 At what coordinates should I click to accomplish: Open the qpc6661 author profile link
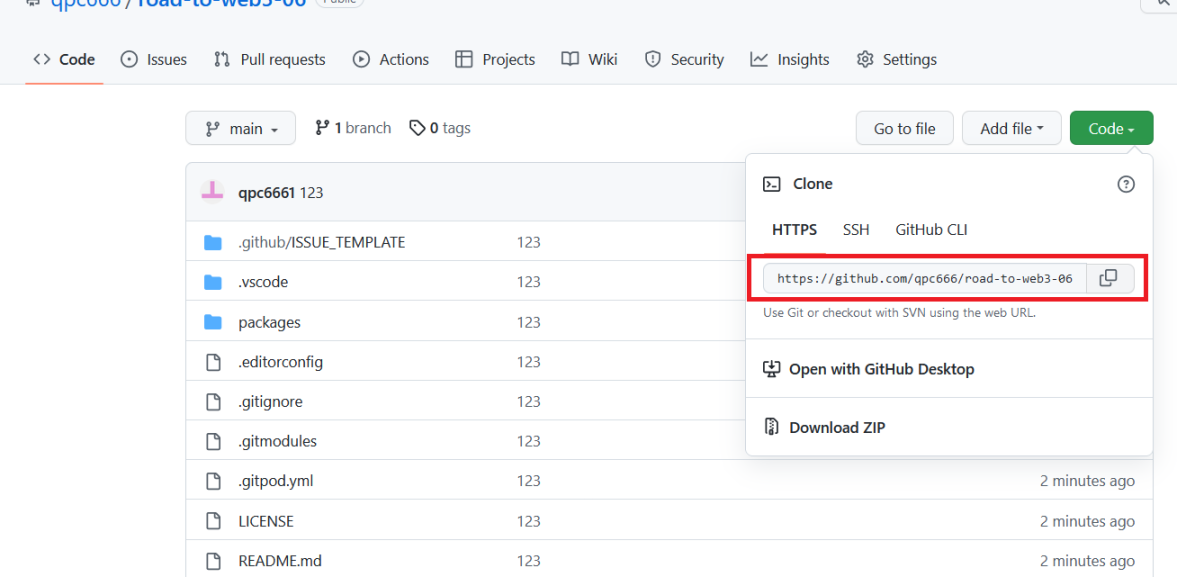(266, 193)
